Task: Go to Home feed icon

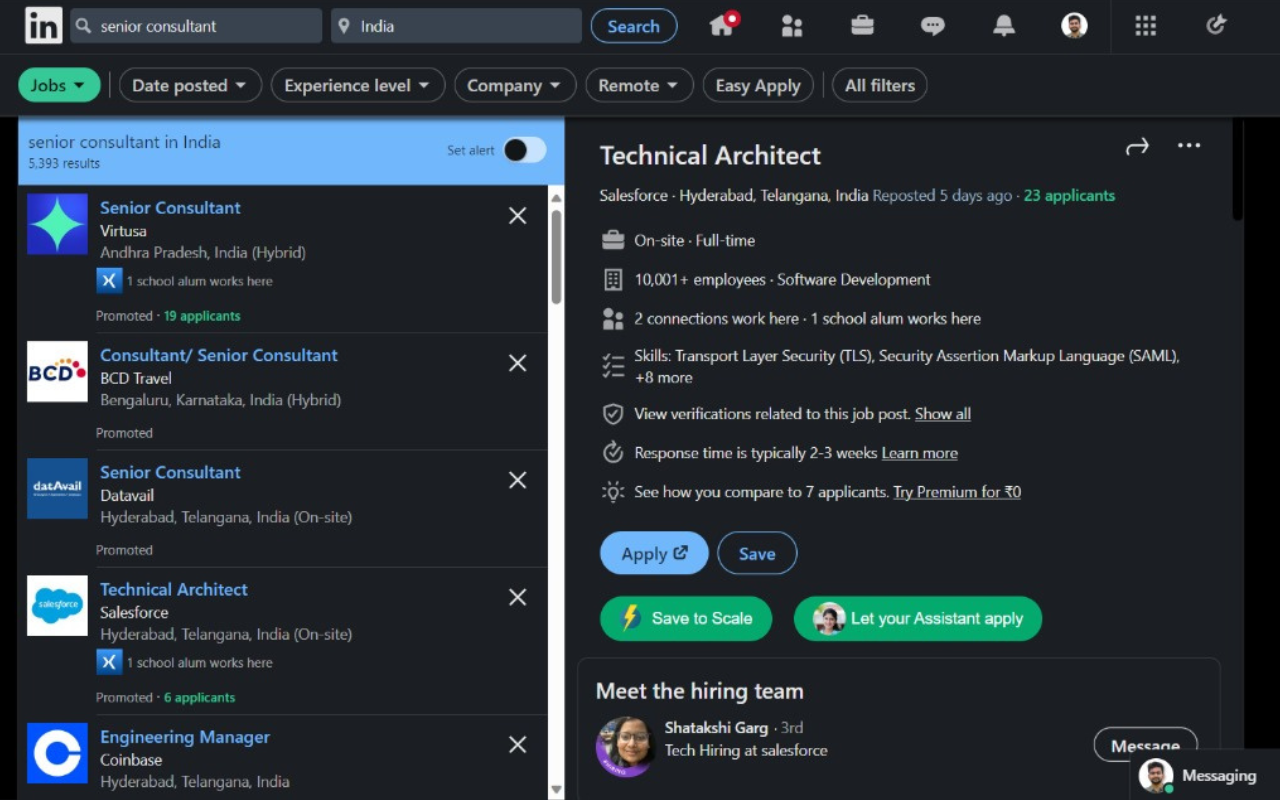Action: tap(723, 25)
